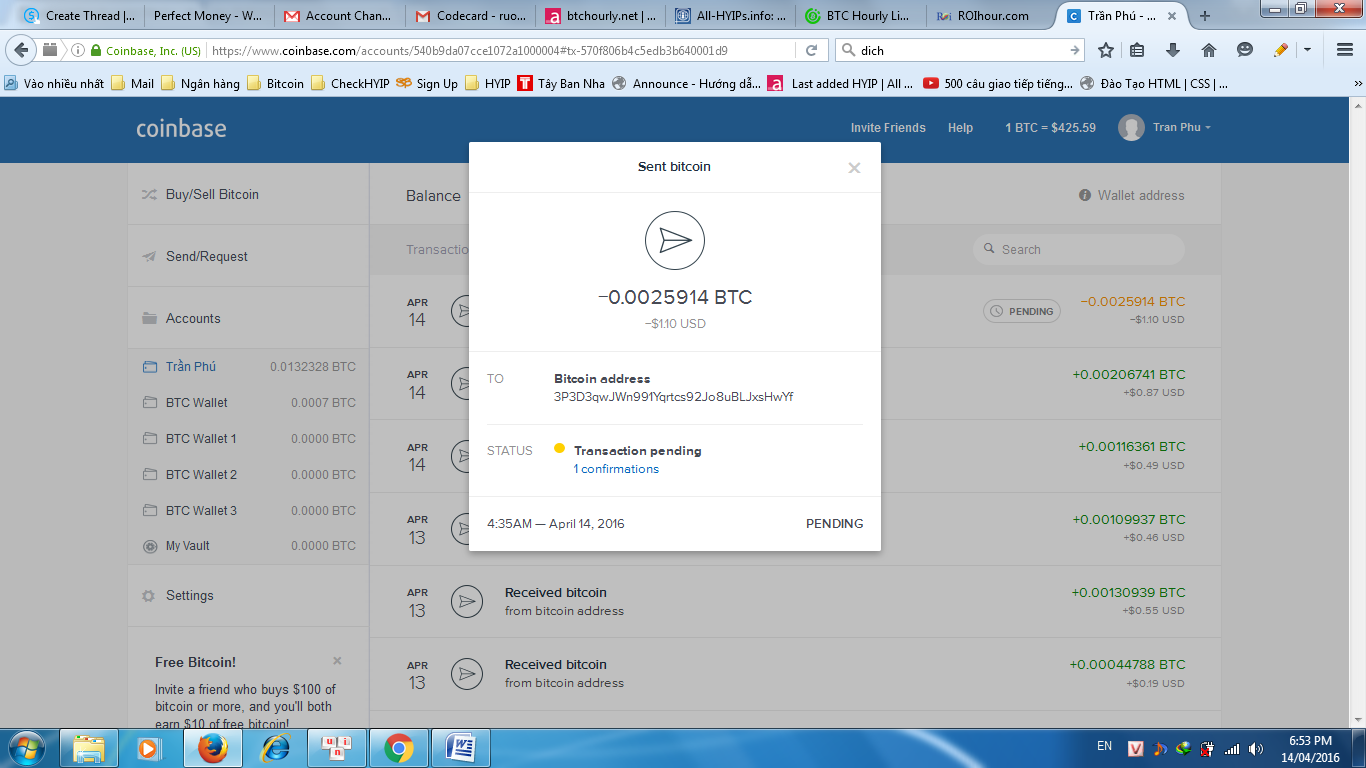Click the Tran Phu profile avatar
Screen dimensions: 1366x768
[1131, 127]
